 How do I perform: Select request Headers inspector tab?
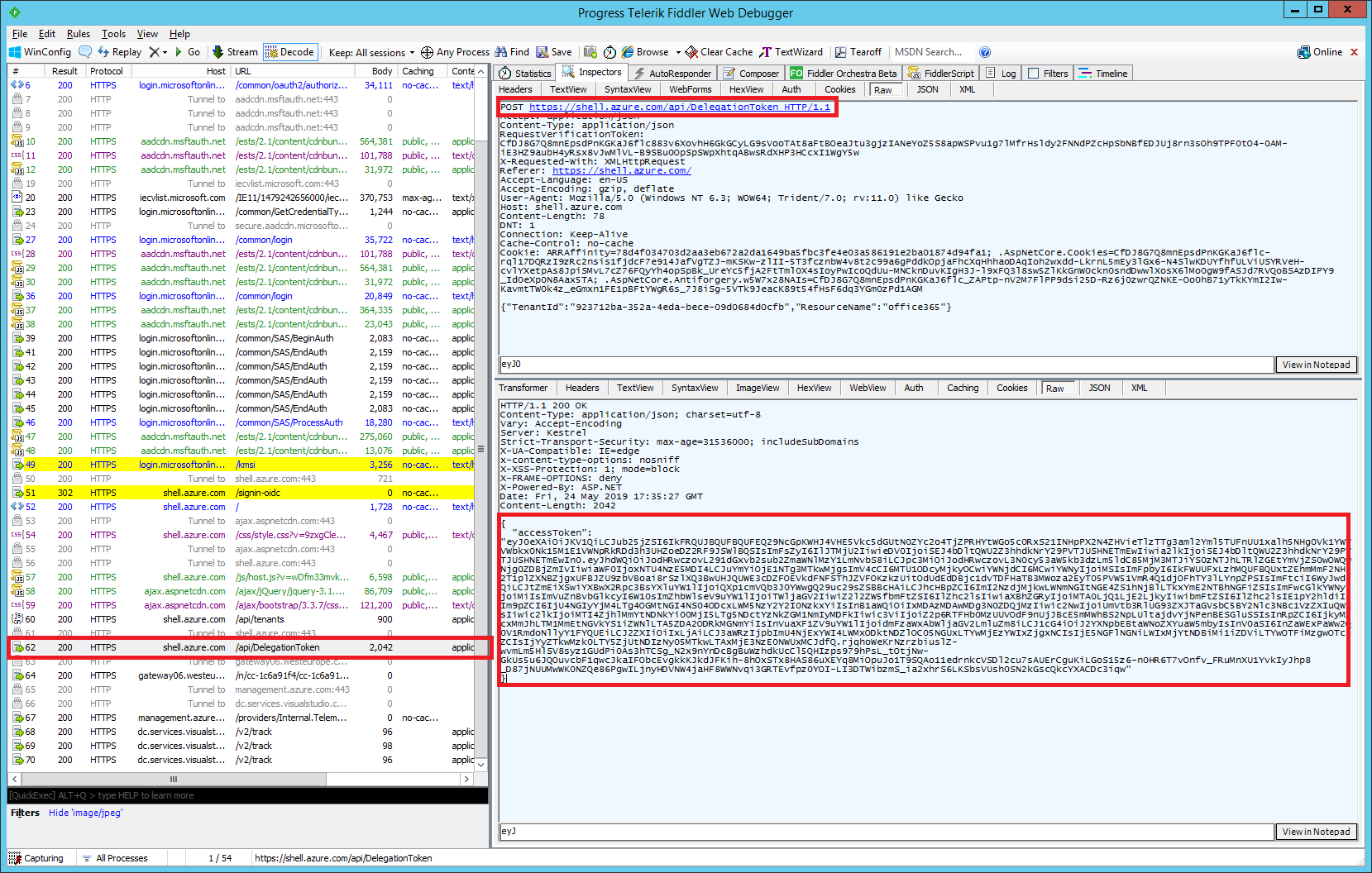click(515, 89)
